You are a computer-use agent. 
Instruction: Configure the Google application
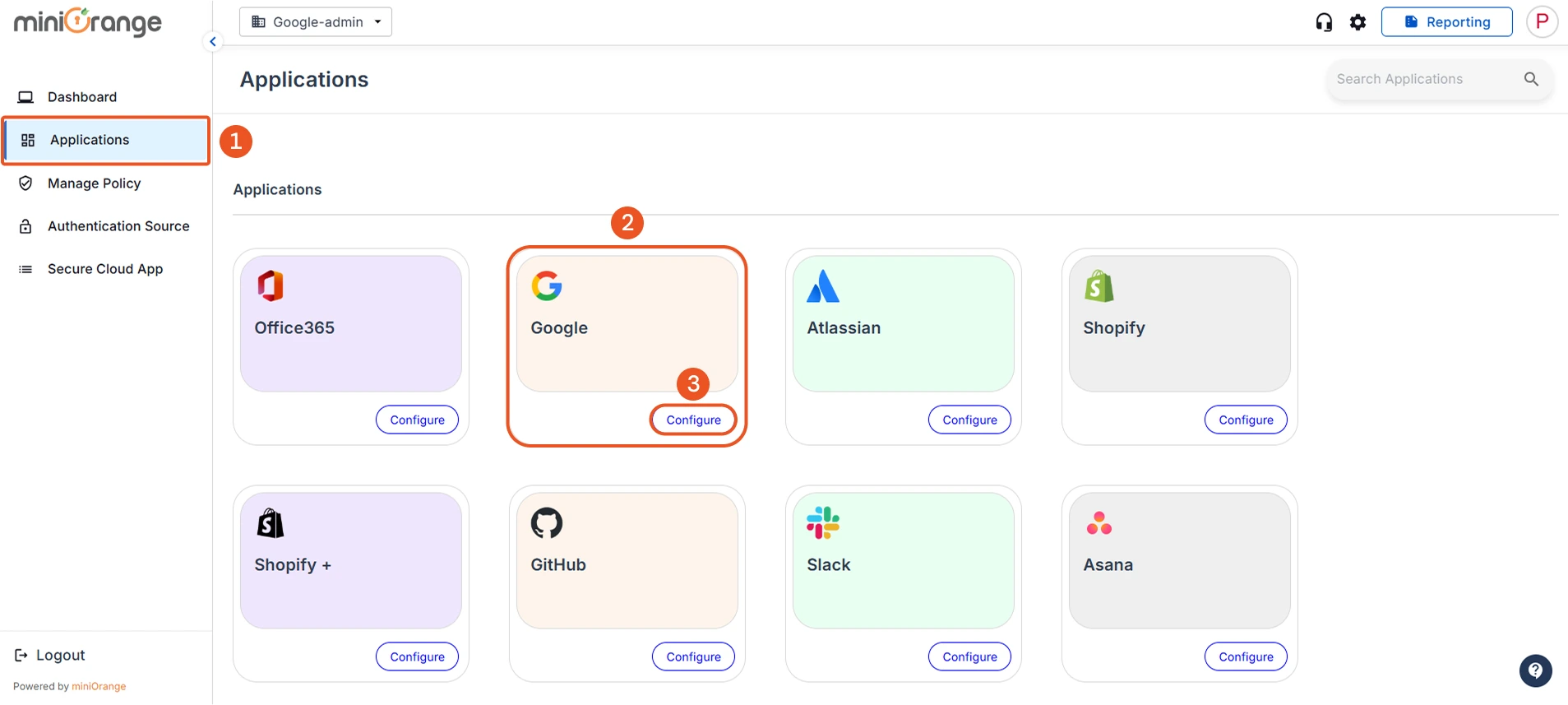click(694, 420)
